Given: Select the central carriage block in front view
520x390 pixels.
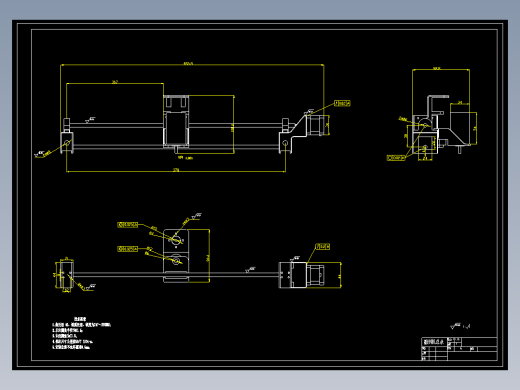Looking at the screenshot, I should click(176, 121).
